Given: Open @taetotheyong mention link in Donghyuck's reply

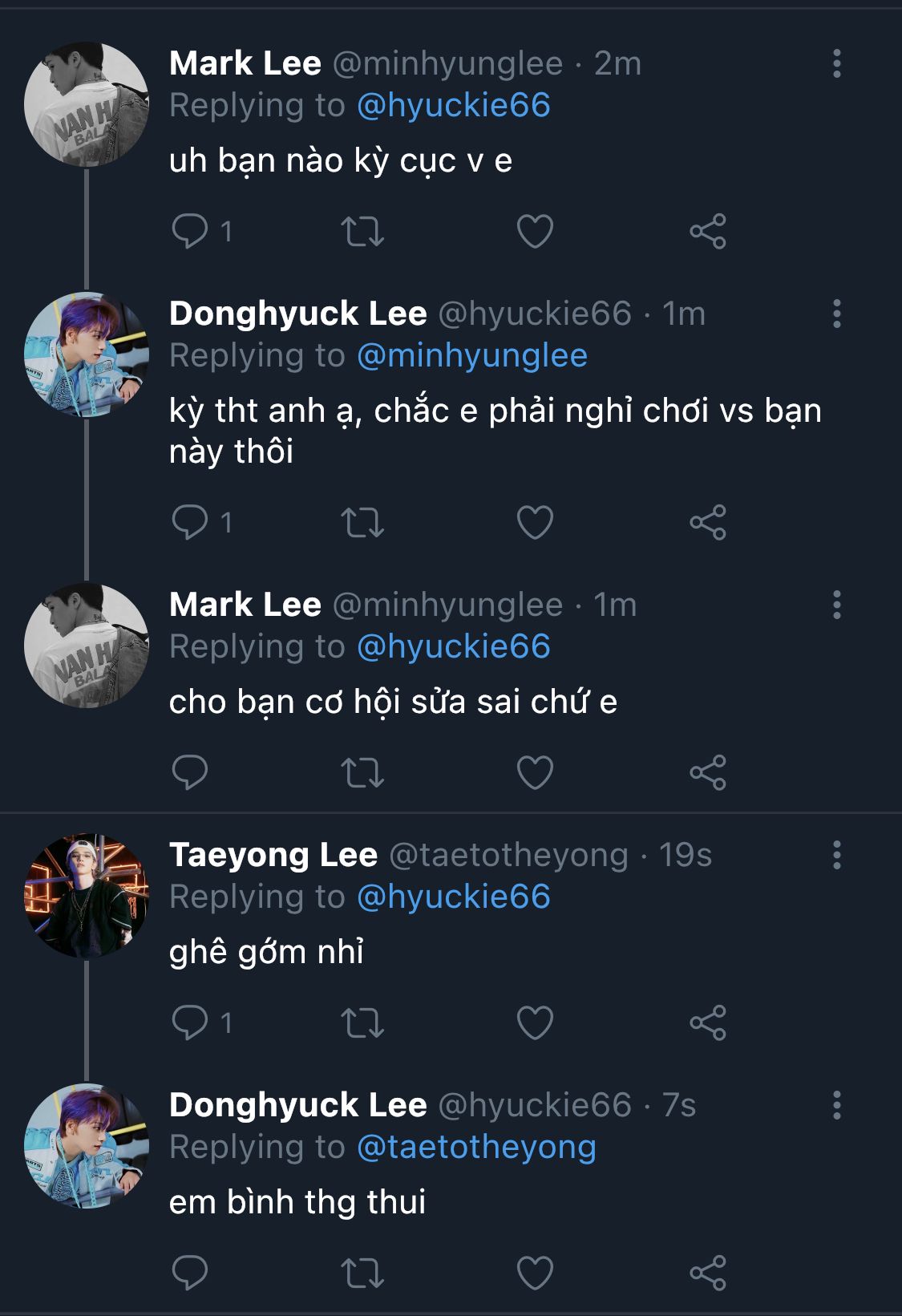Looking at the screenshot, I should pyautogui.click(x=476, y=1147).
